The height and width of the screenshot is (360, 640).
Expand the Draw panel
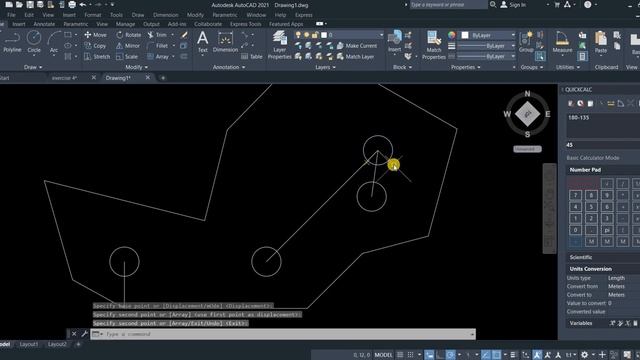click(x=33, y=67)
